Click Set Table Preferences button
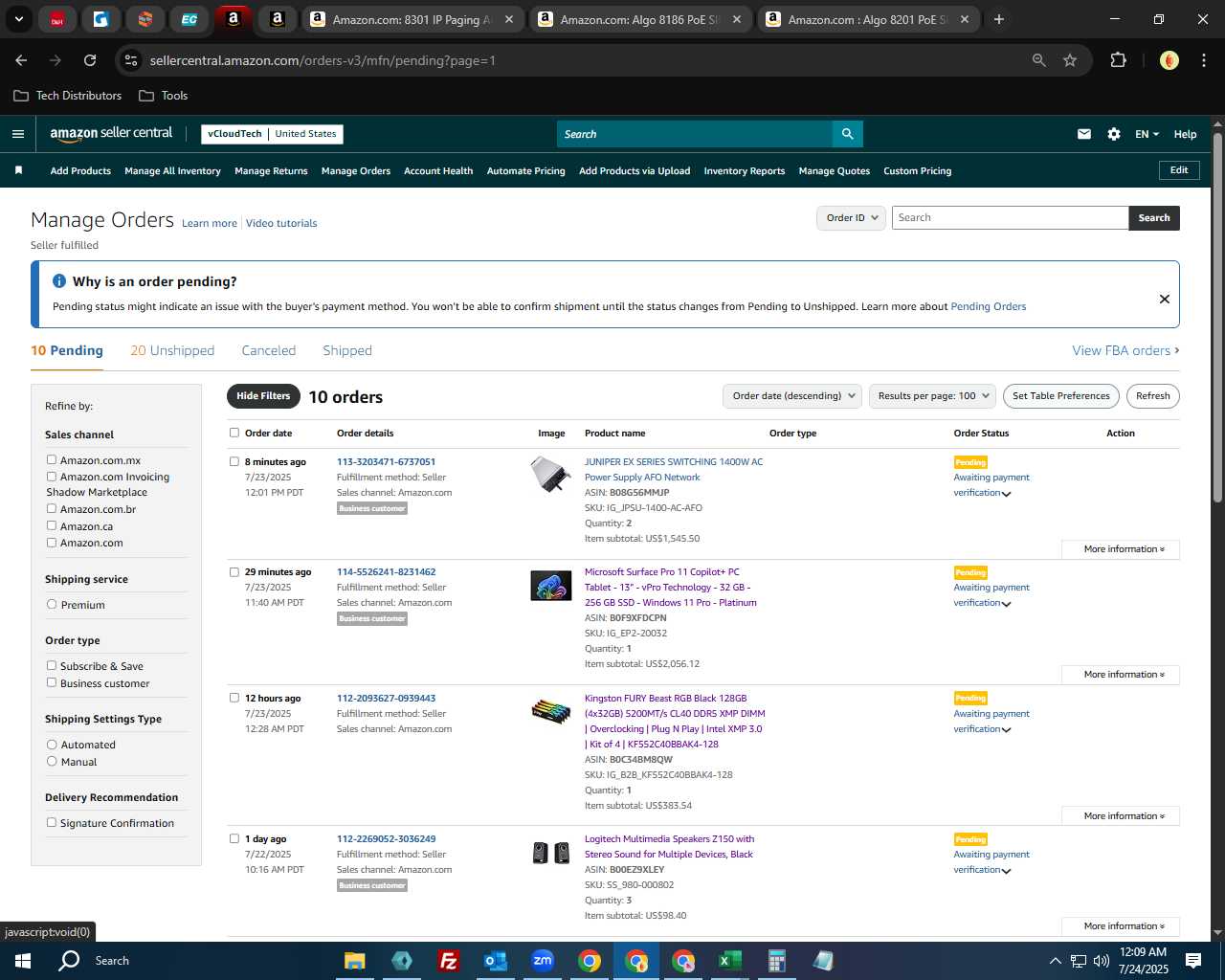The image size is (1225, 980). point(1061,396)
